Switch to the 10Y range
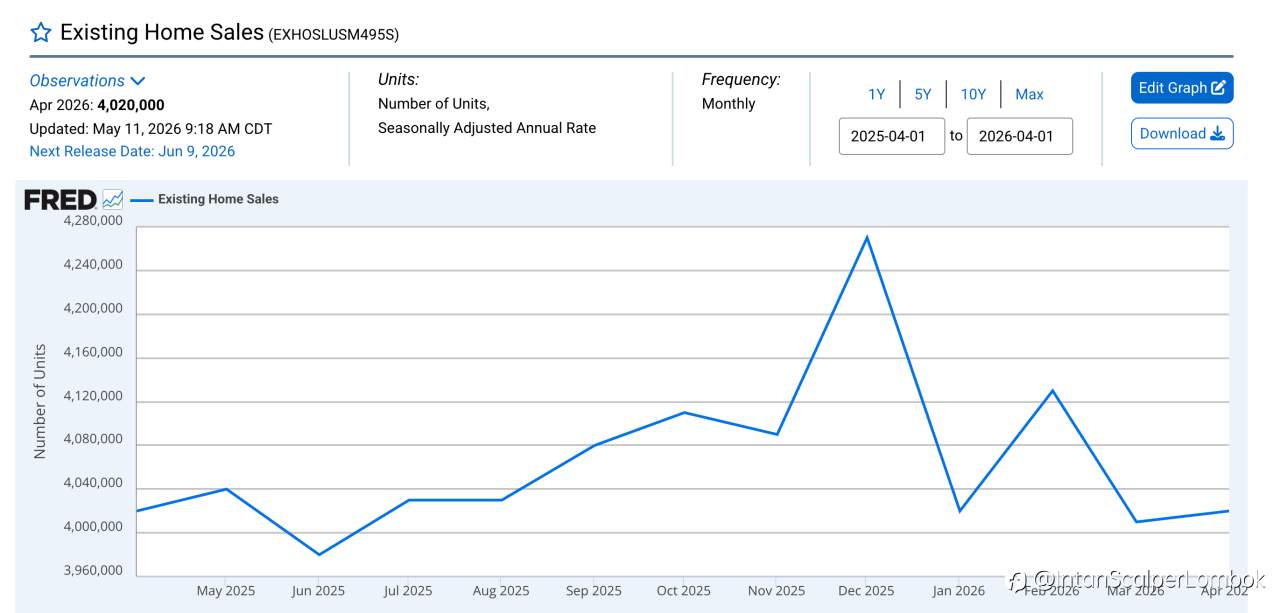The image size is (1280, 613). pos(973,94)
